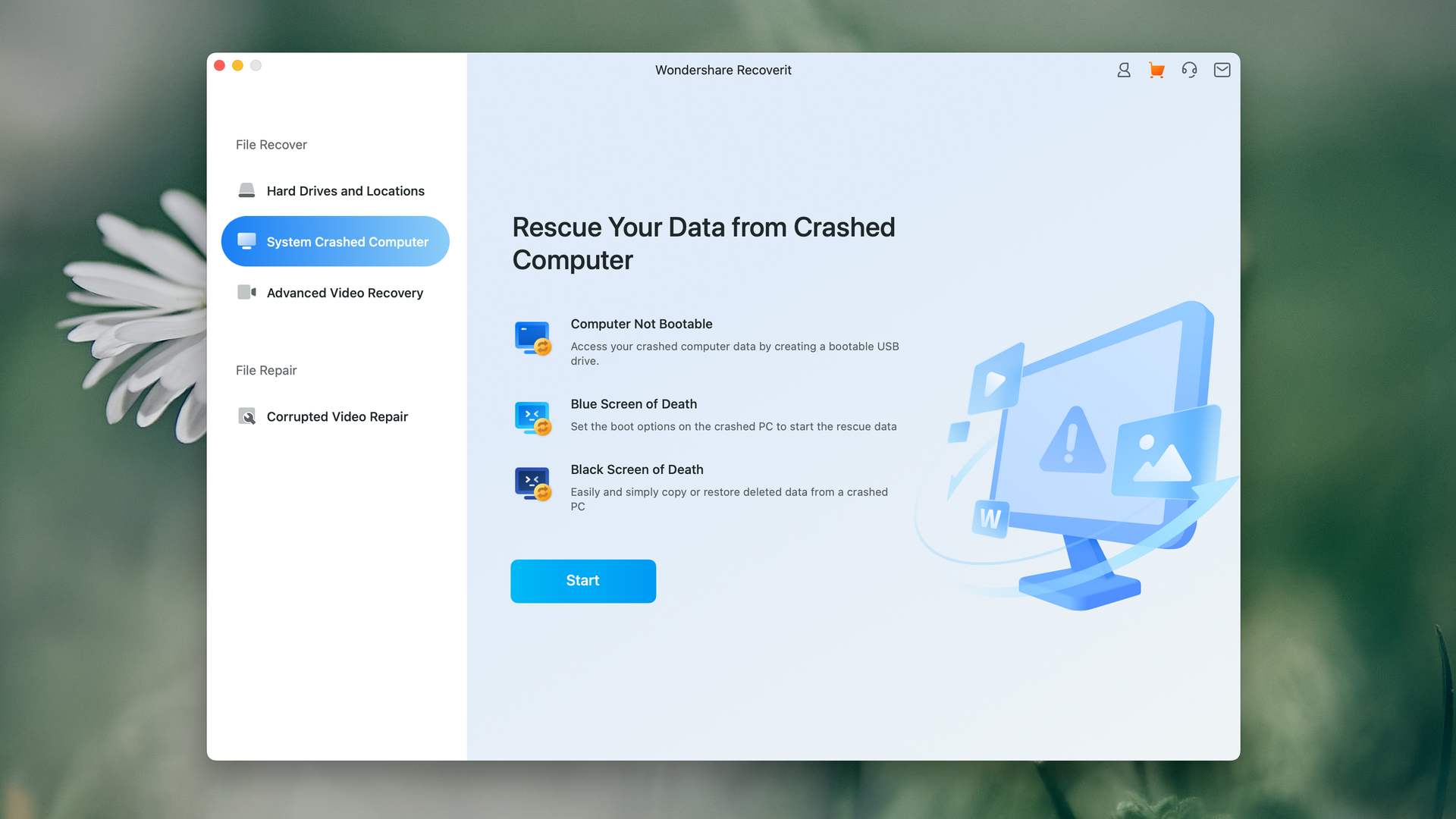The image size is (1456, 819).
Task: Click the email icon in top toolbar
Action: click(x=1222, y=70)
